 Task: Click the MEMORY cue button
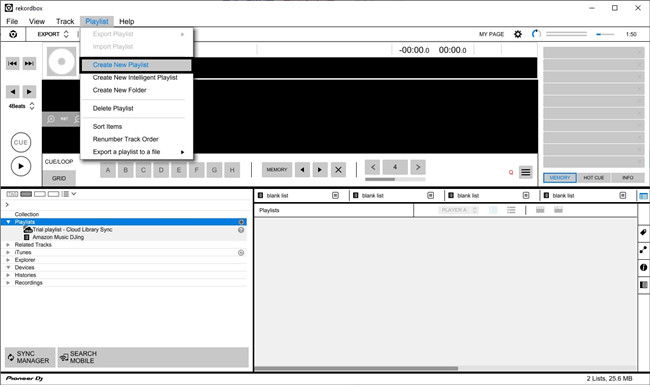[277, 170]
